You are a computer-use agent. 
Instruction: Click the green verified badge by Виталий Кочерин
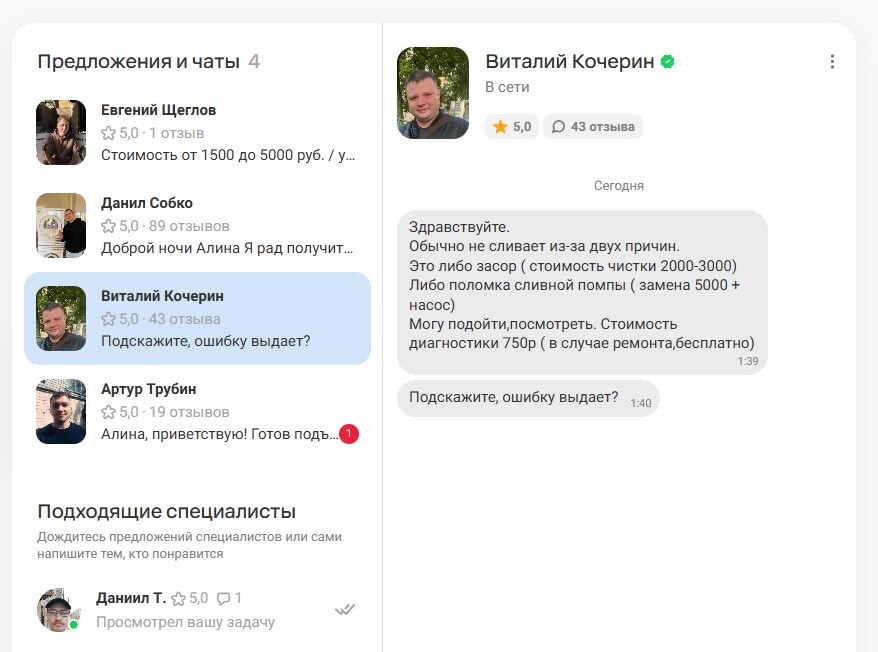pos(667,62)
